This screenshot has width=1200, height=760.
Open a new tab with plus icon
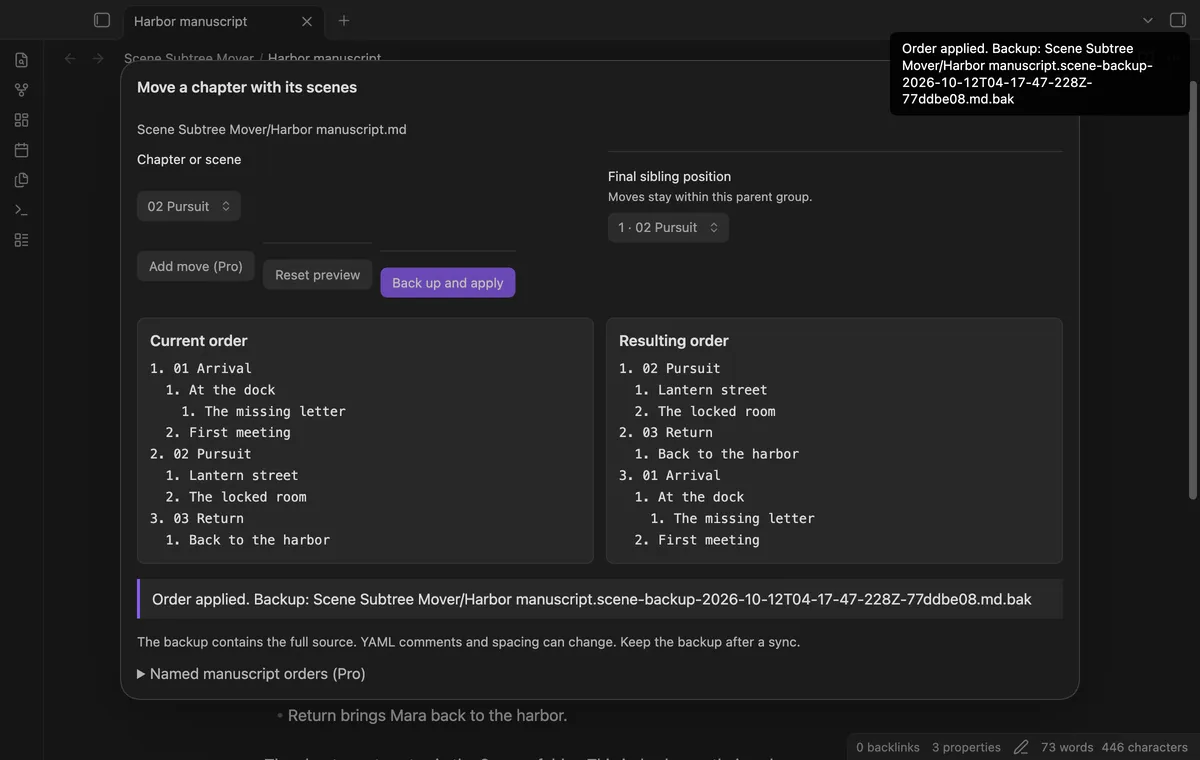pos(344,20)
